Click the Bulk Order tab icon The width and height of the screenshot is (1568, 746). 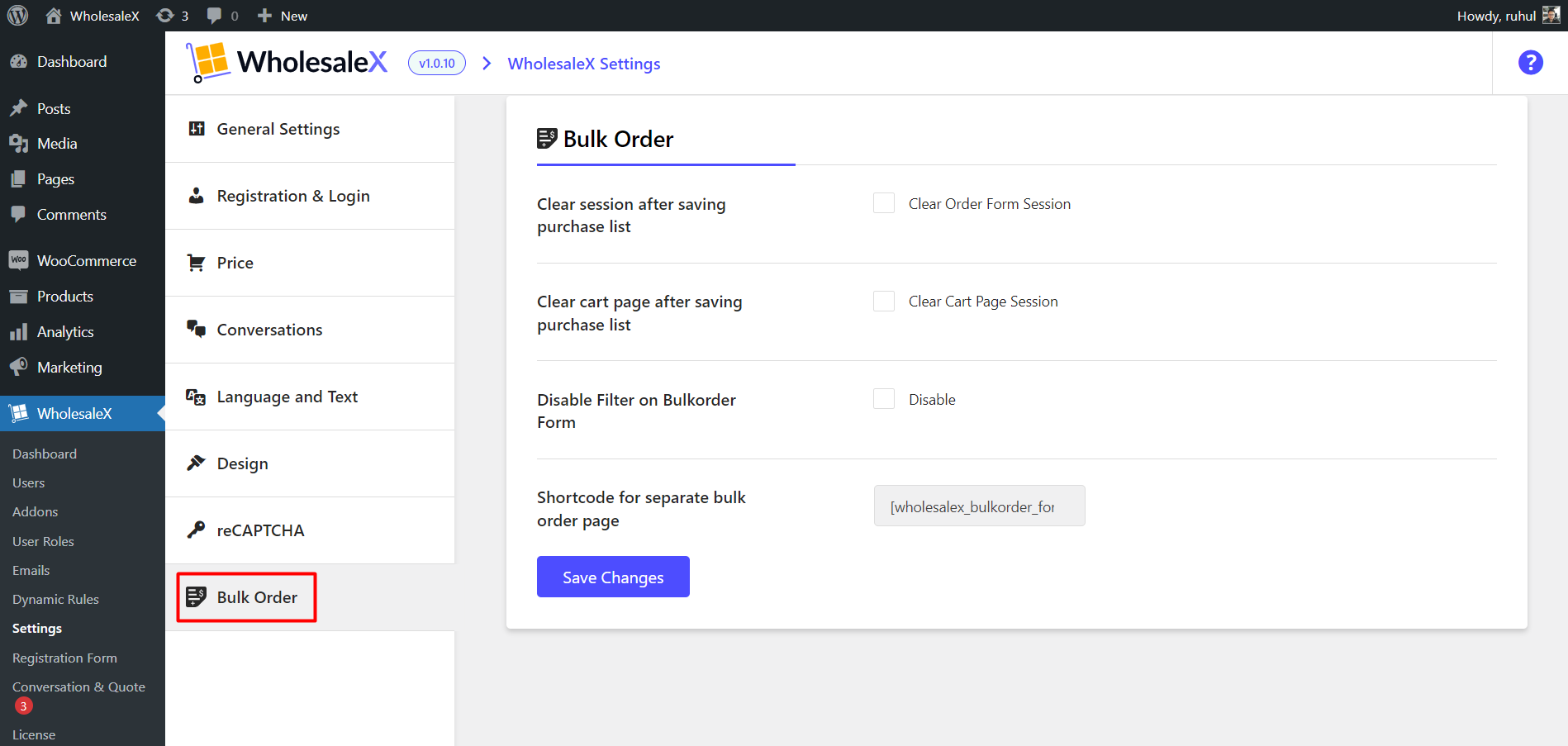197,596
